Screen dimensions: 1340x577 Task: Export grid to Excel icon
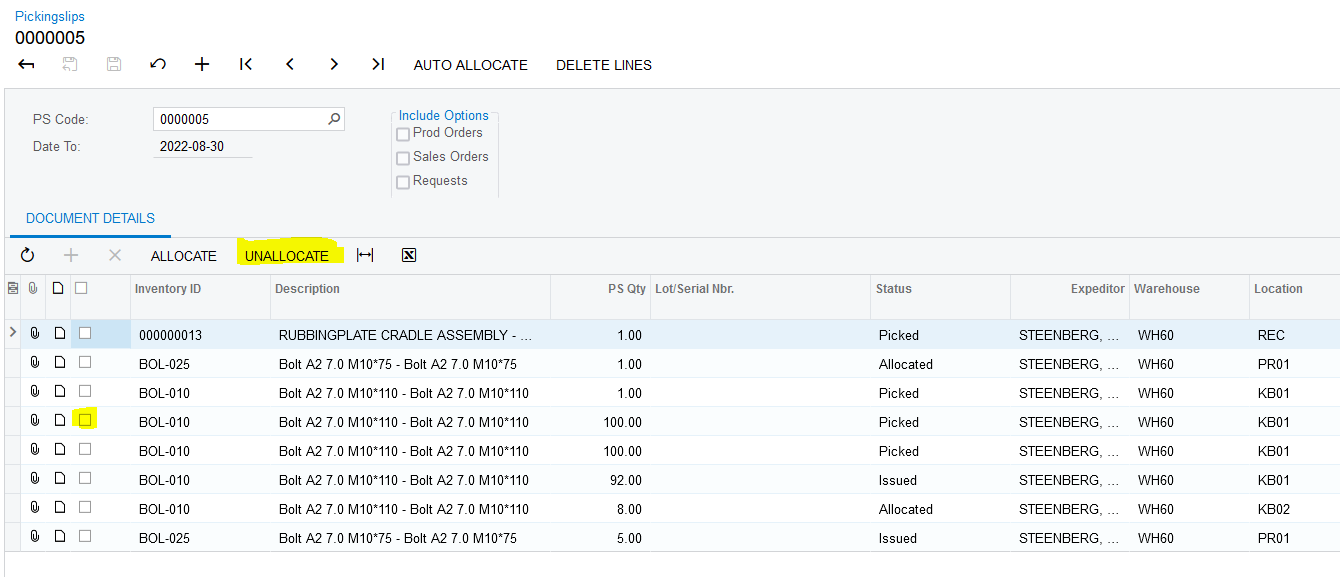click(x=408, y=256)
